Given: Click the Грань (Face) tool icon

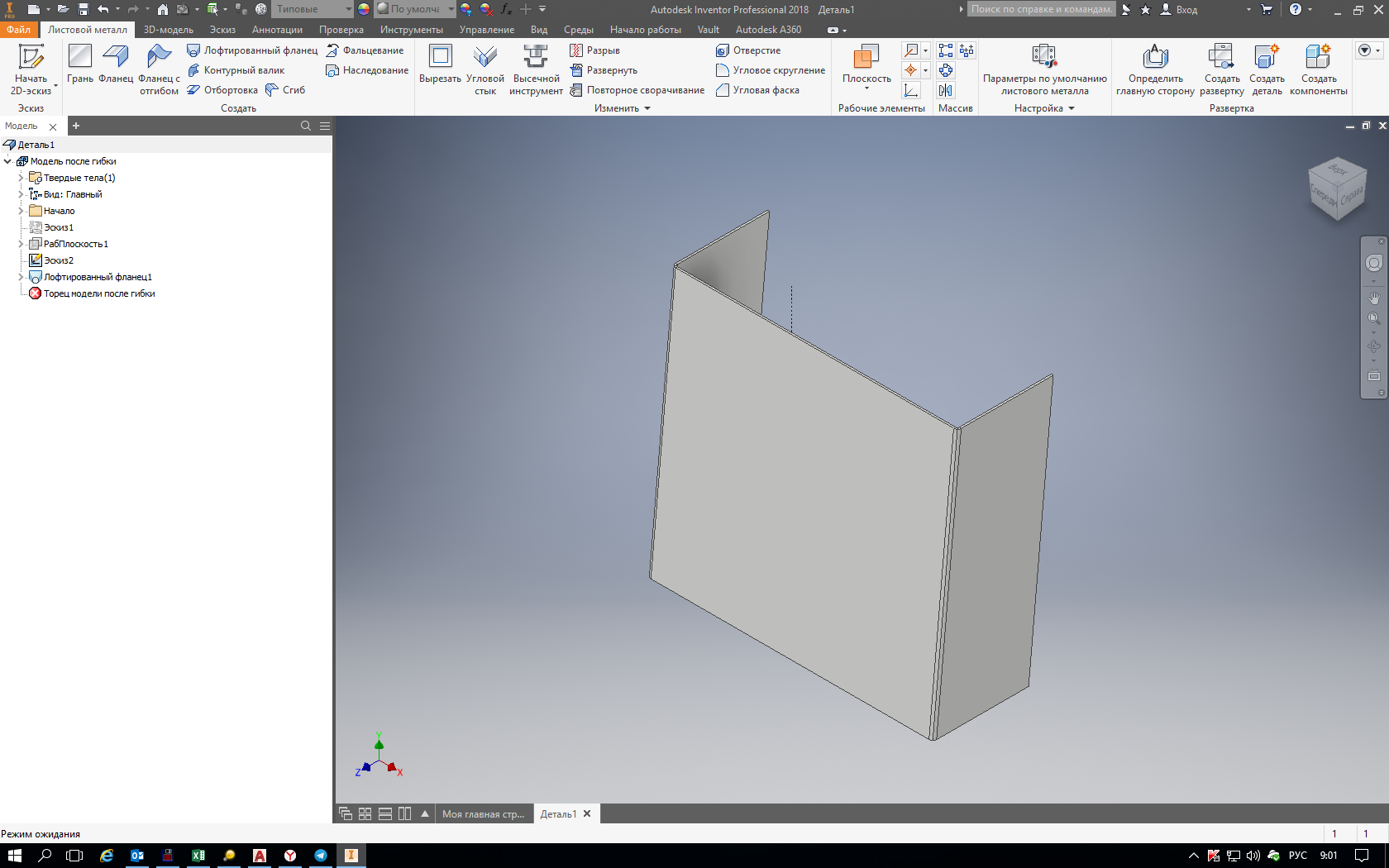Looking at the screenshot, I should tap(80, 58).
